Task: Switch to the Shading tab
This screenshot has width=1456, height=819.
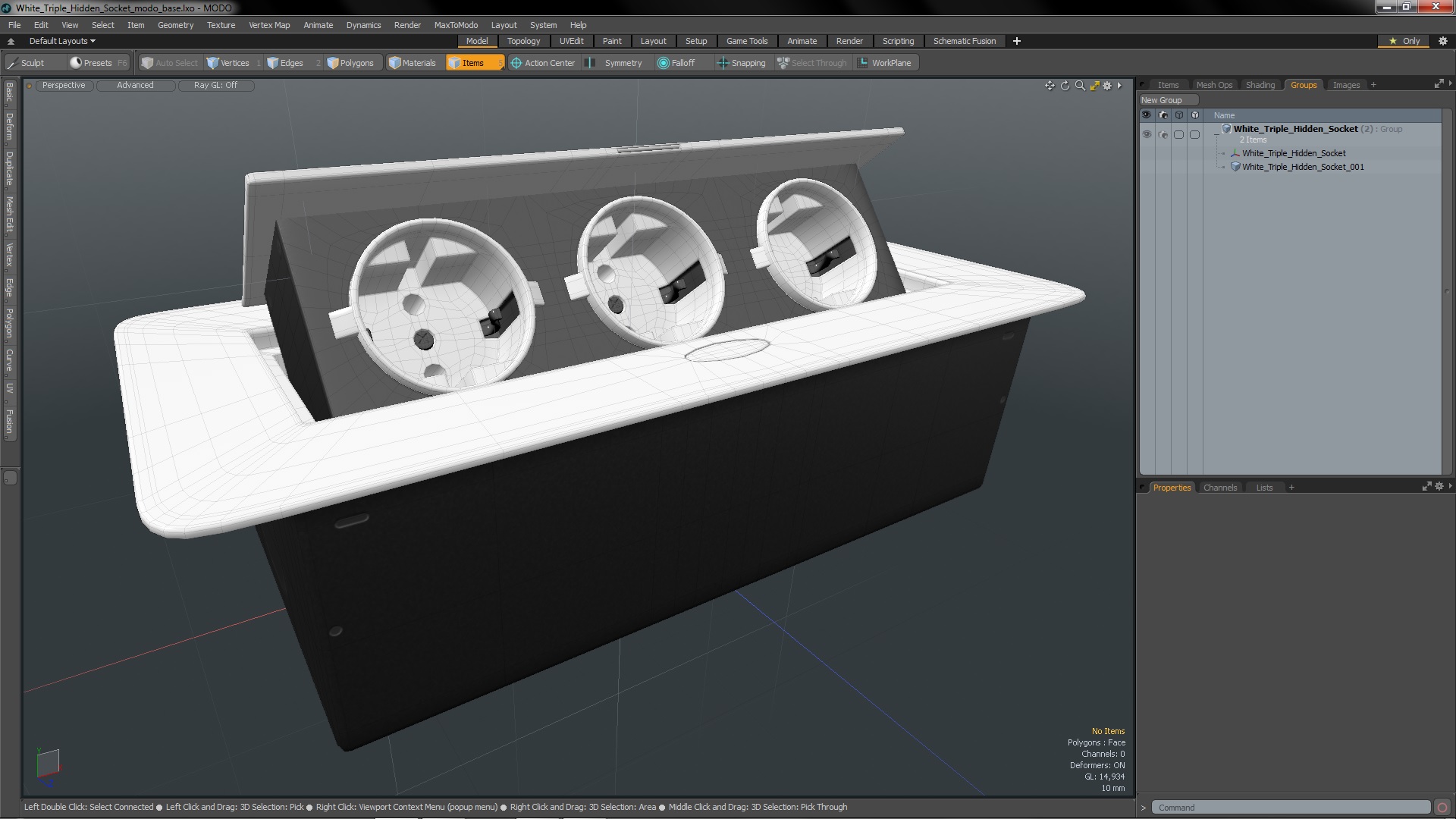Action: (1260, 85)
